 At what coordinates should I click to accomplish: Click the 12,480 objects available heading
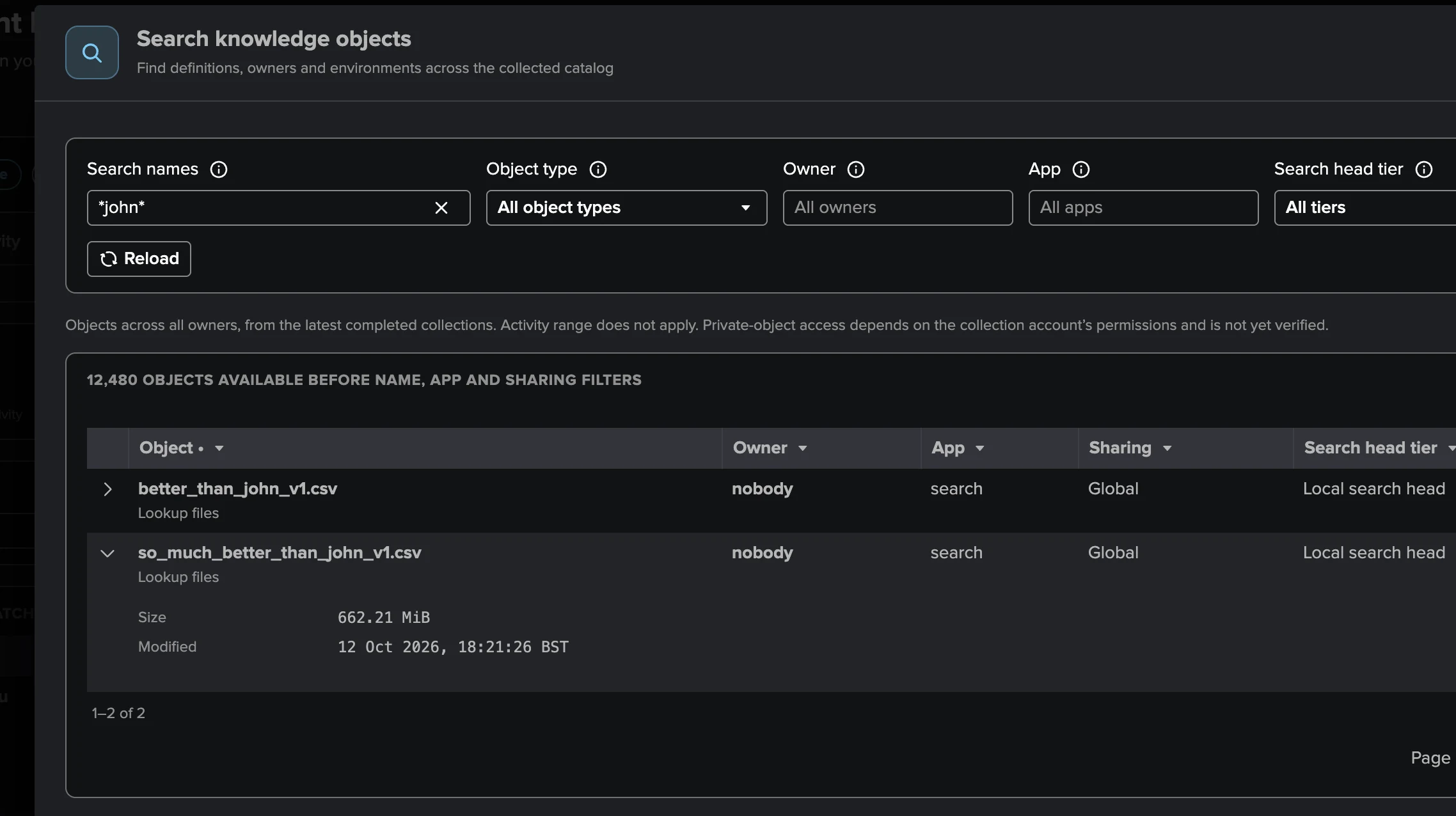364,381
